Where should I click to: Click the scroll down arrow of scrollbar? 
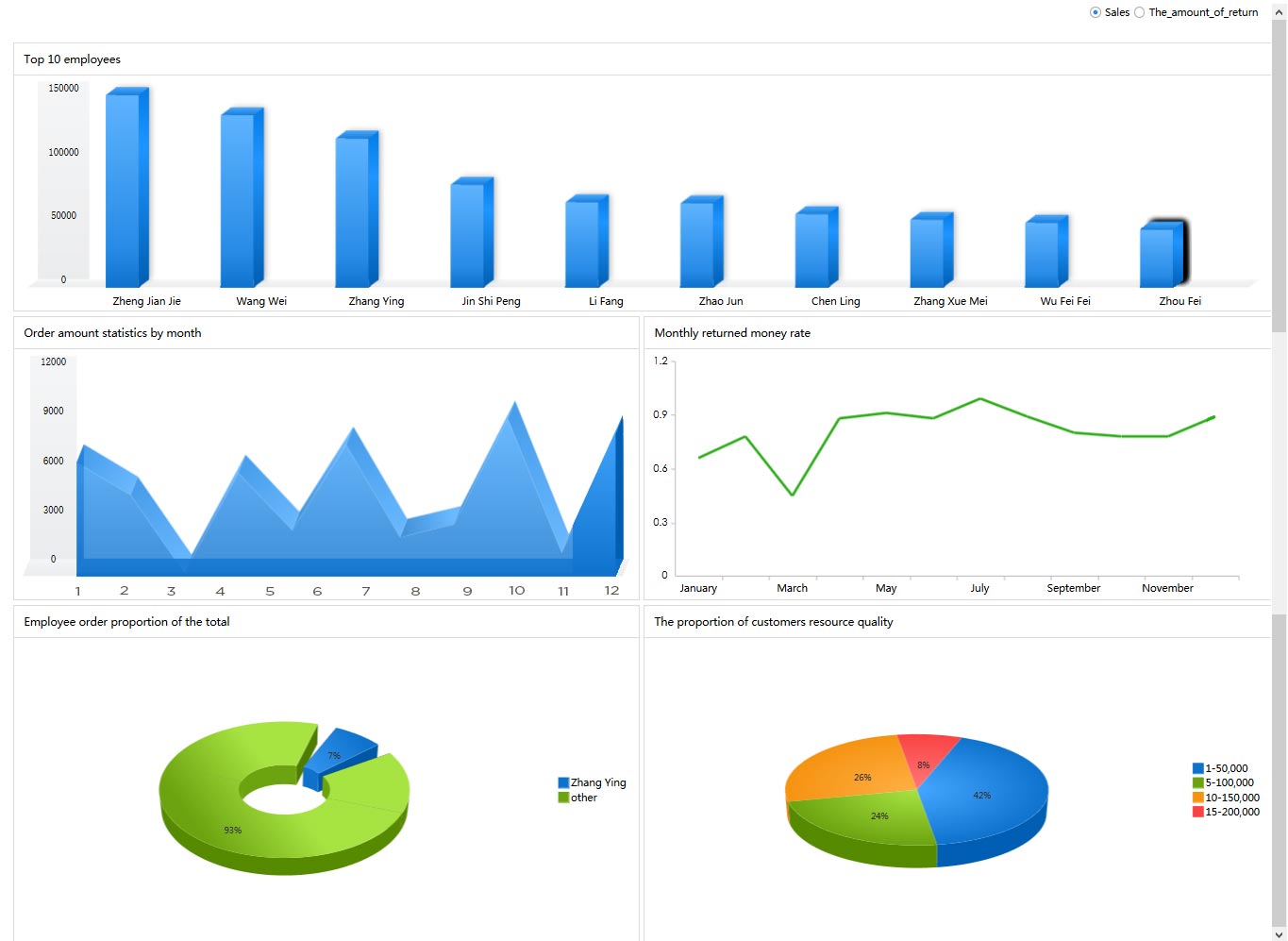[x=1280, y=933]
